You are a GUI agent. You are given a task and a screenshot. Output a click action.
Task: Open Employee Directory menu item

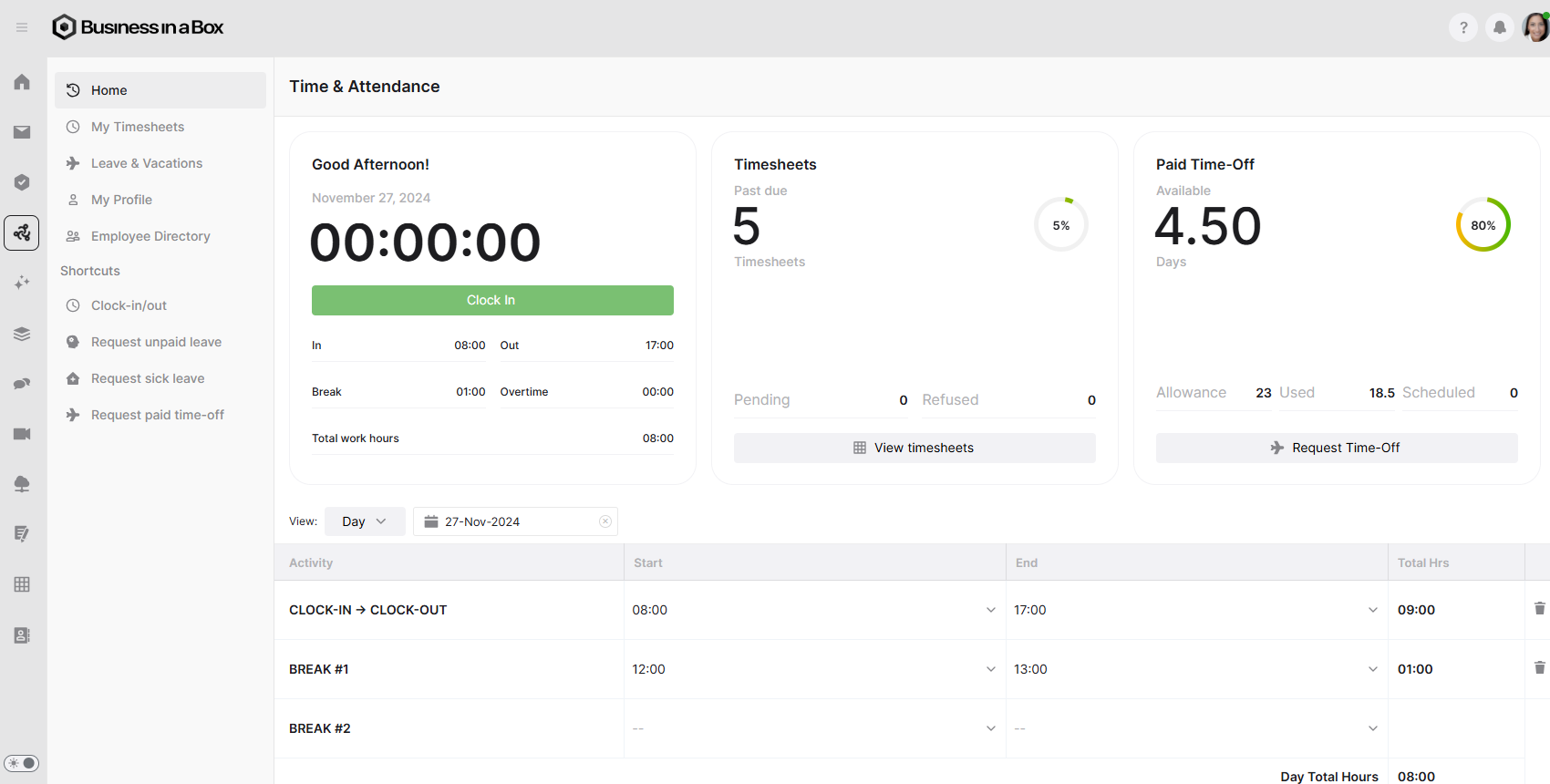pyautogui.click(x=160, y=236)
